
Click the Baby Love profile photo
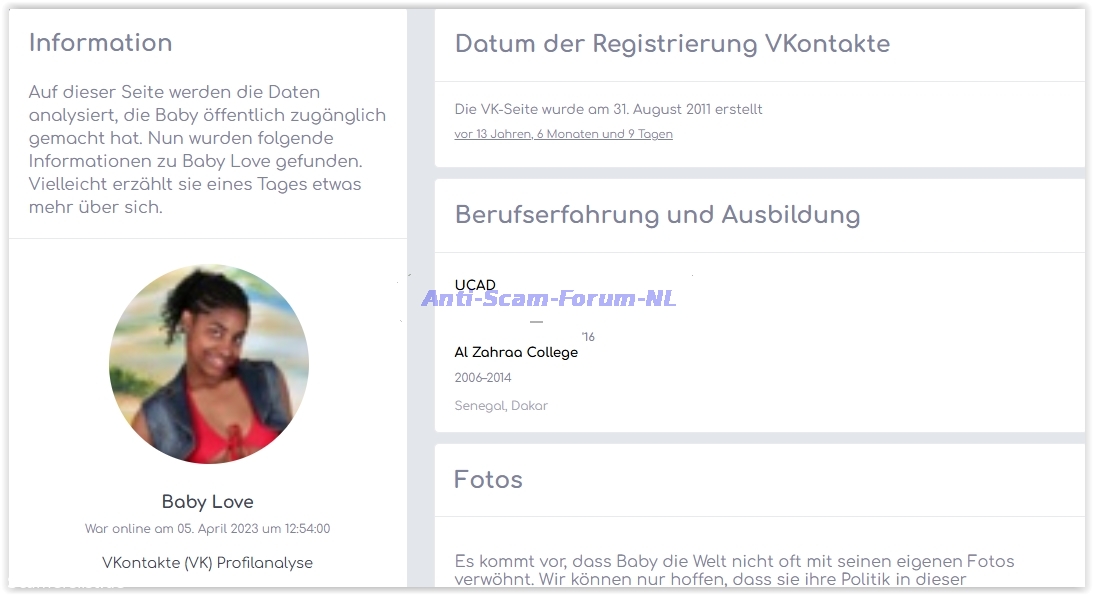[208, 364]
